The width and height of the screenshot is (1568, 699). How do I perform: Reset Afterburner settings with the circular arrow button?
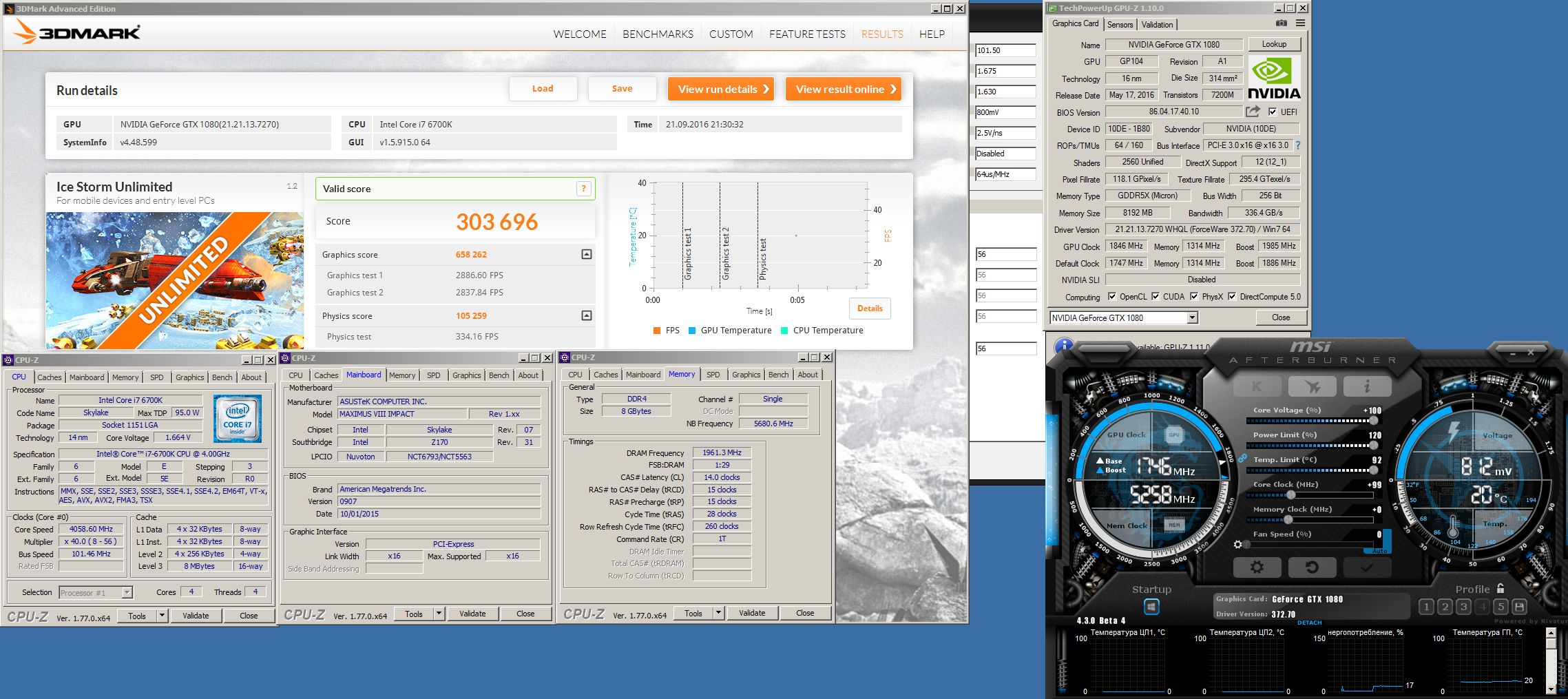[1312, 567]
